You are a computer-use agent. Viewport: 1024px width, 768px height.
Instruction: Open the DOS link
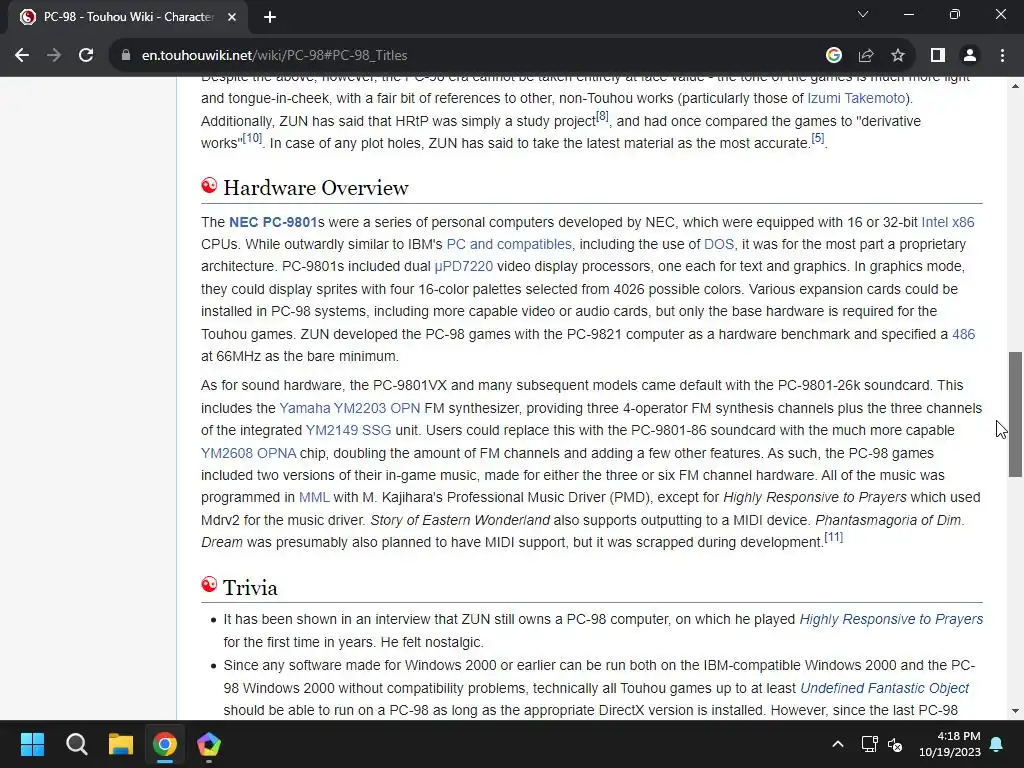pyautogui.click(x=719, y=244)
